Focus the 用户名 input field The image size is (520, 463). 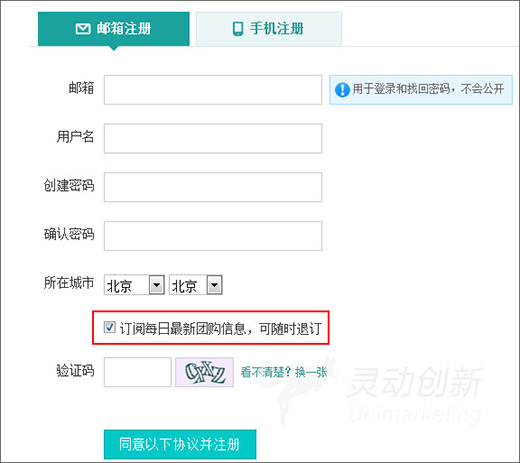(213, 138)
